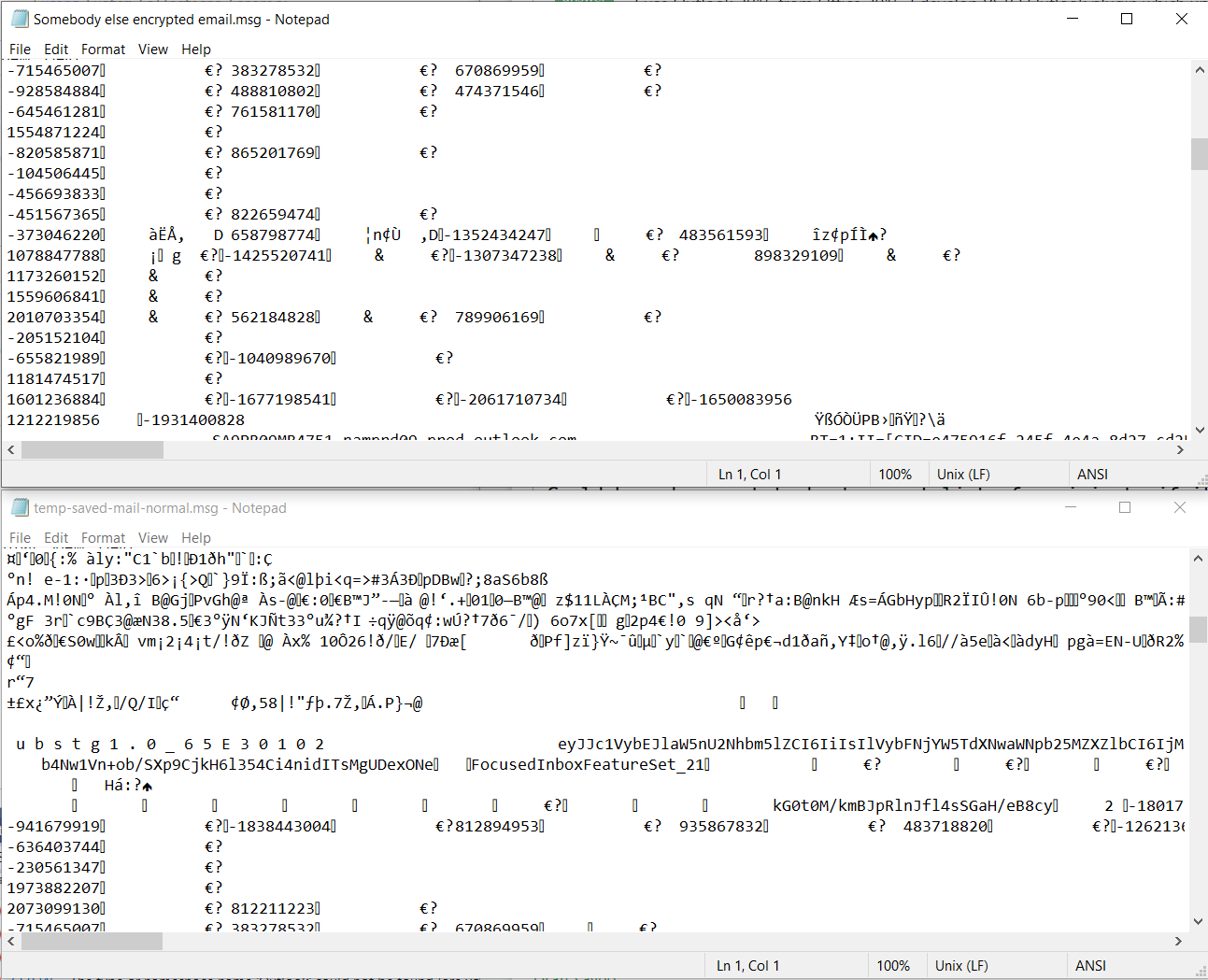Click horizontal scroll left arrow in bottom window
Screen dimensions: 1208x980
11,941
